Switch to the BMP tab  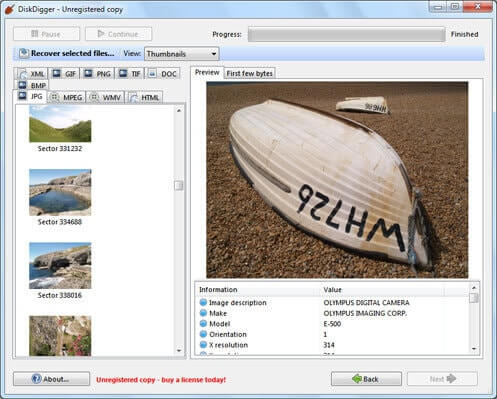coord(32,85)
